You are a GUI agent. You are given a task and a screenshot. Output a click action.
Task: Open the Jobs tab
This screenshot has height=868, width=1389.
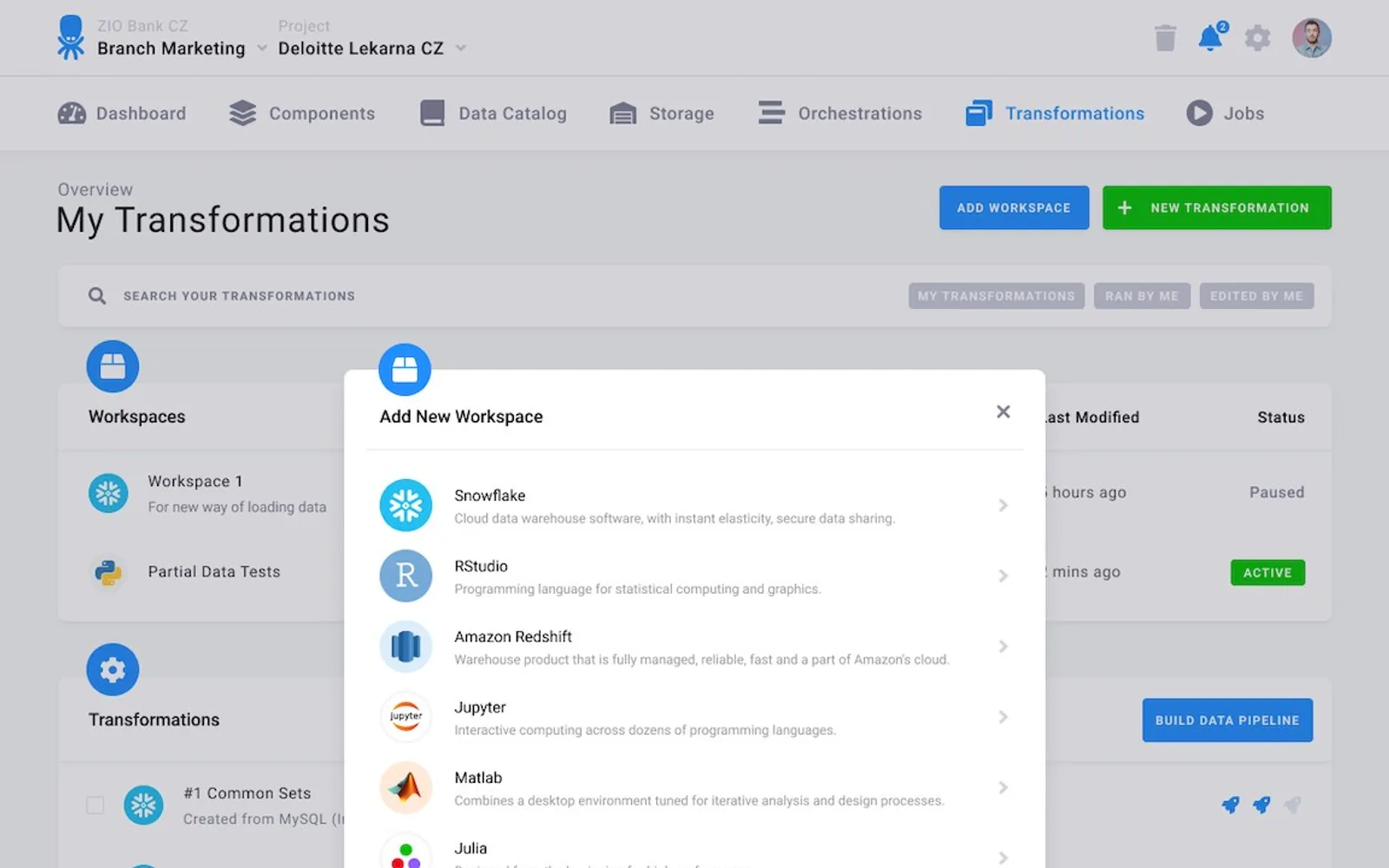pyautogui.click(x=1225, y=114)
